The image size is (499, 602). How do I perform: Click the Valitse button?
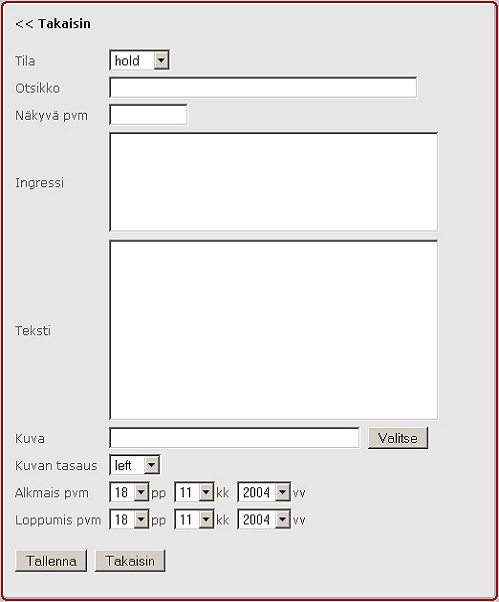(x=398, y=438)
